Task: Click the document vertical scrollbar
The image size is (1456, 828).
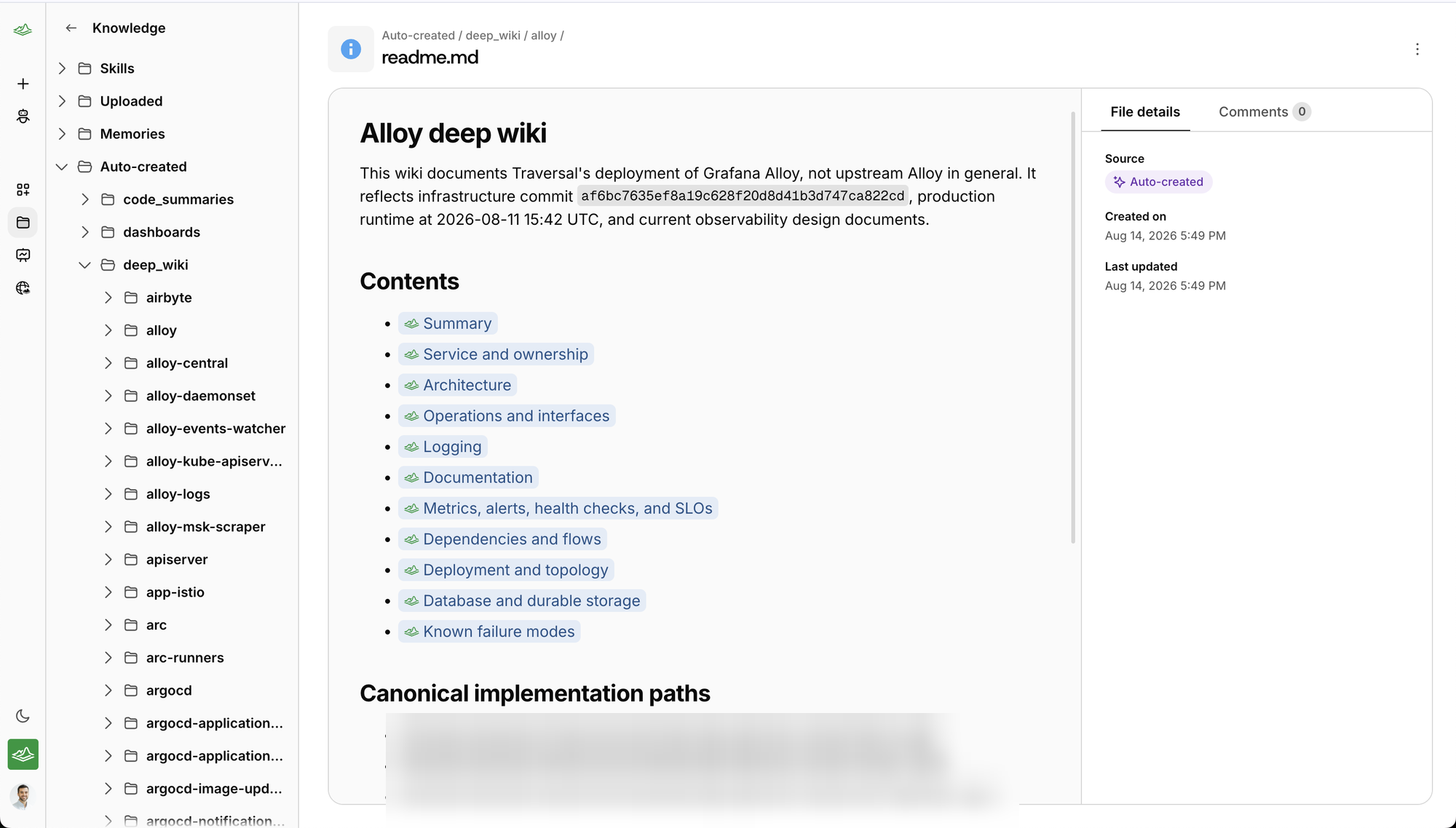Action: click(1073, 327)
